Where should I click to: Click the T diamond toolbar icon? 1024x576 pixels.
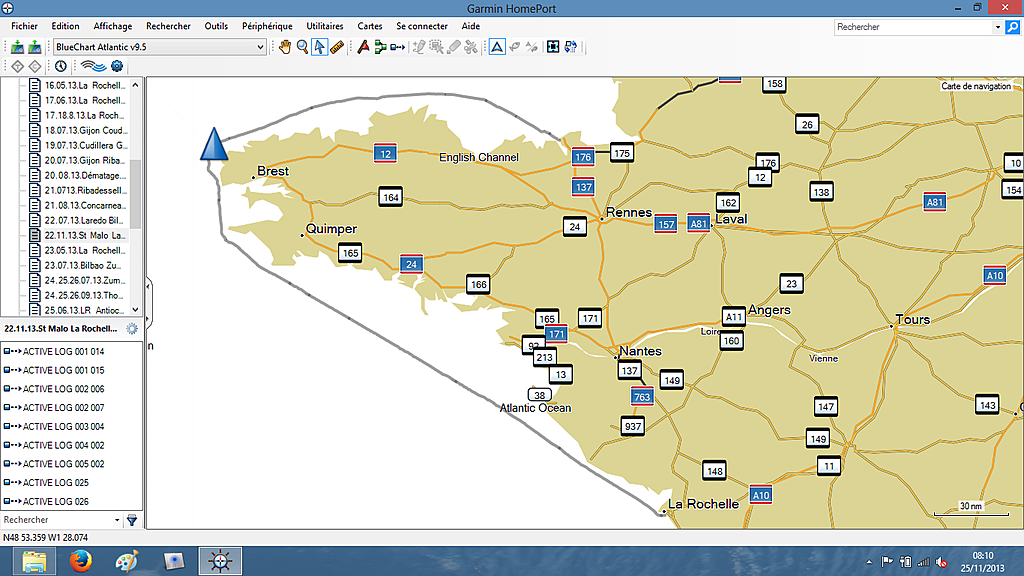18,66
